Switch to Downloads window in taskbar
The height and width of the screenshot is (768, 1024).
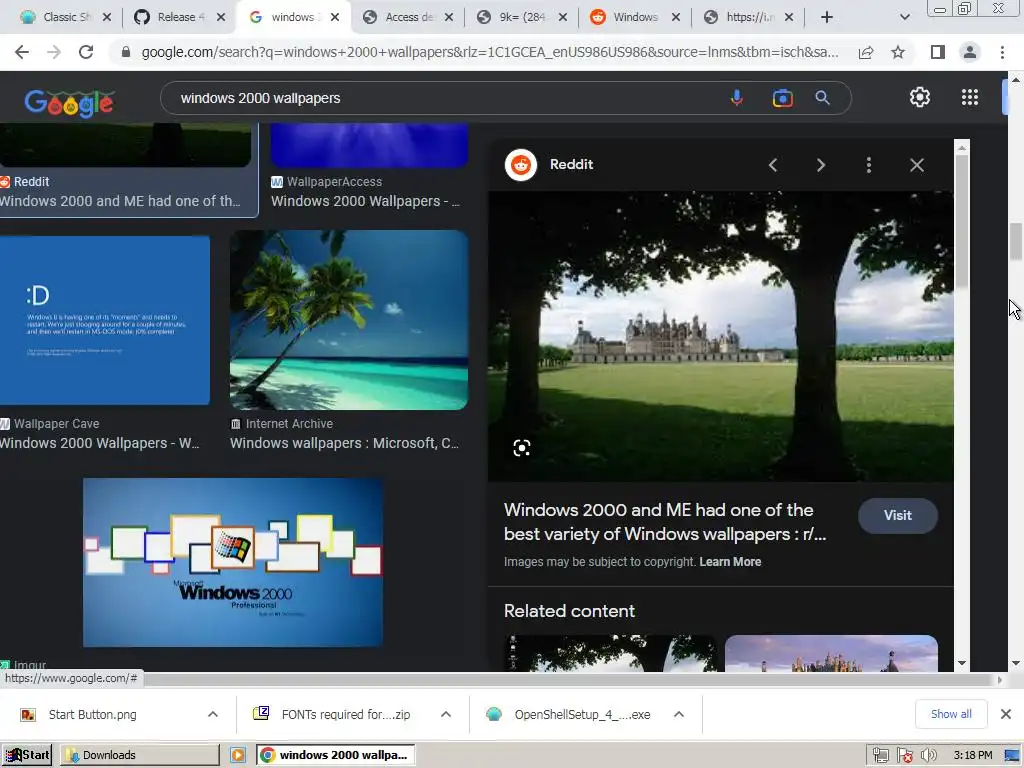click(140, 755)
